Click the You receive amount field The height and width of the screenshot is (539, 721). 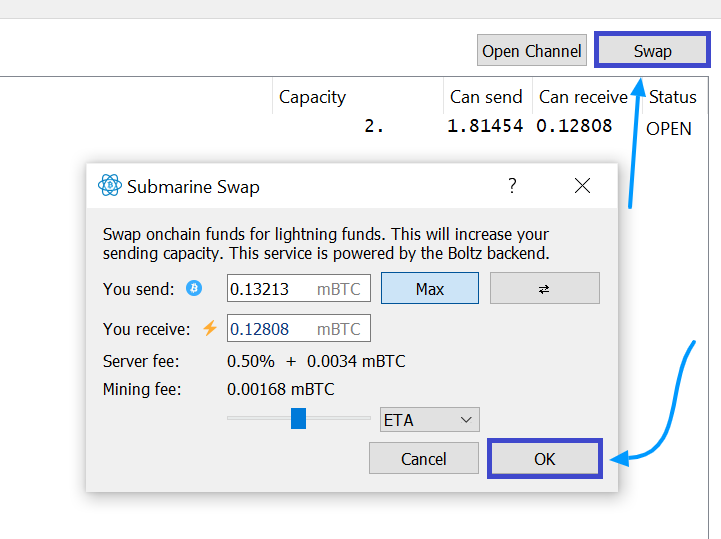click(x=270, y=328)
